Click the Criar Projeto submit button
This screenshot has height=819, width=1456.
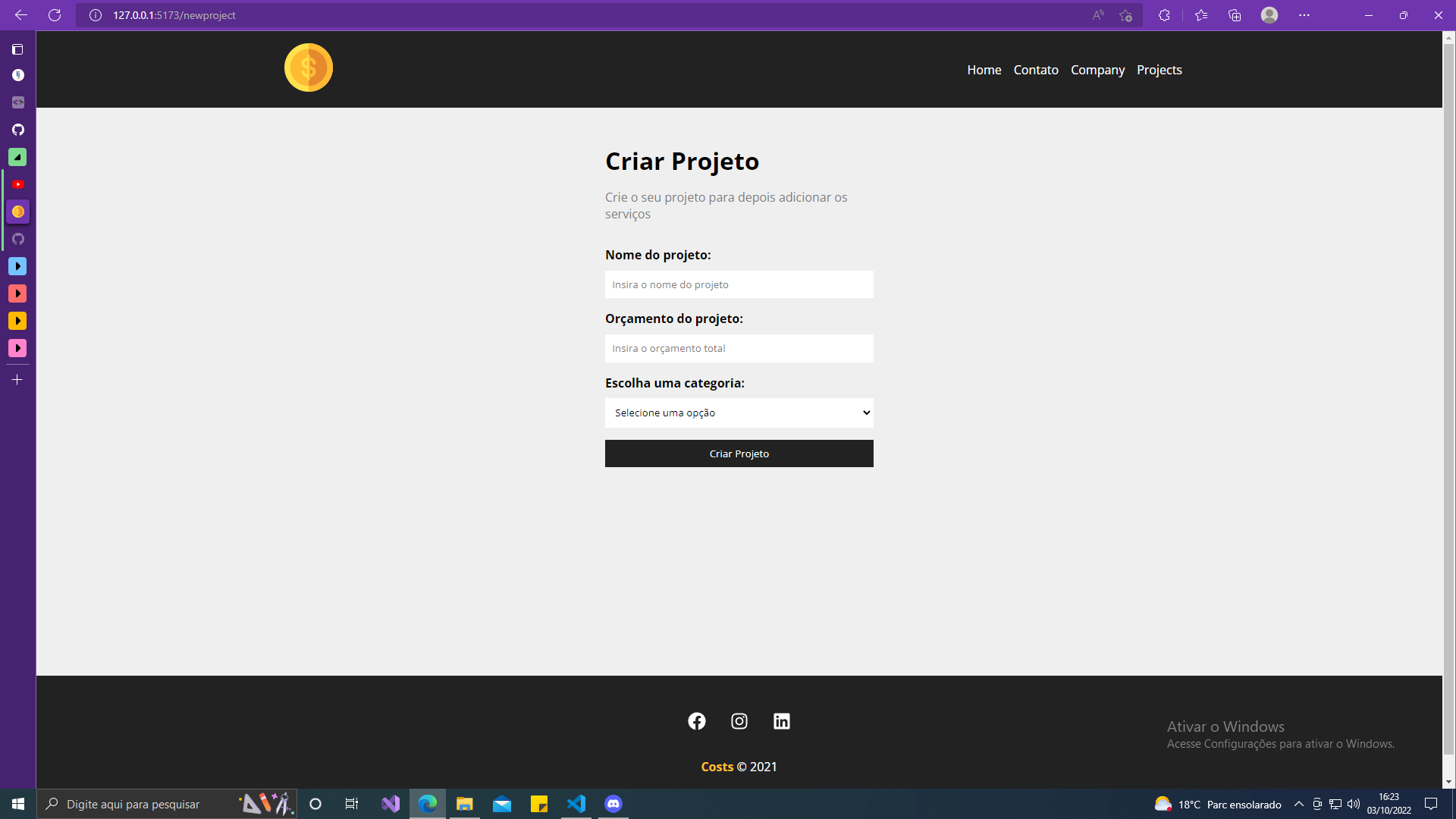tap(739, 453)
